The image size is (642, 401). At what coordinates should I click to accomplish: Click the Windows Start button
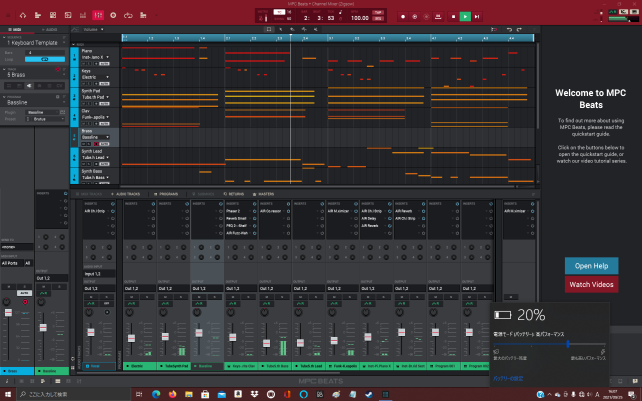tap(8, 394)
